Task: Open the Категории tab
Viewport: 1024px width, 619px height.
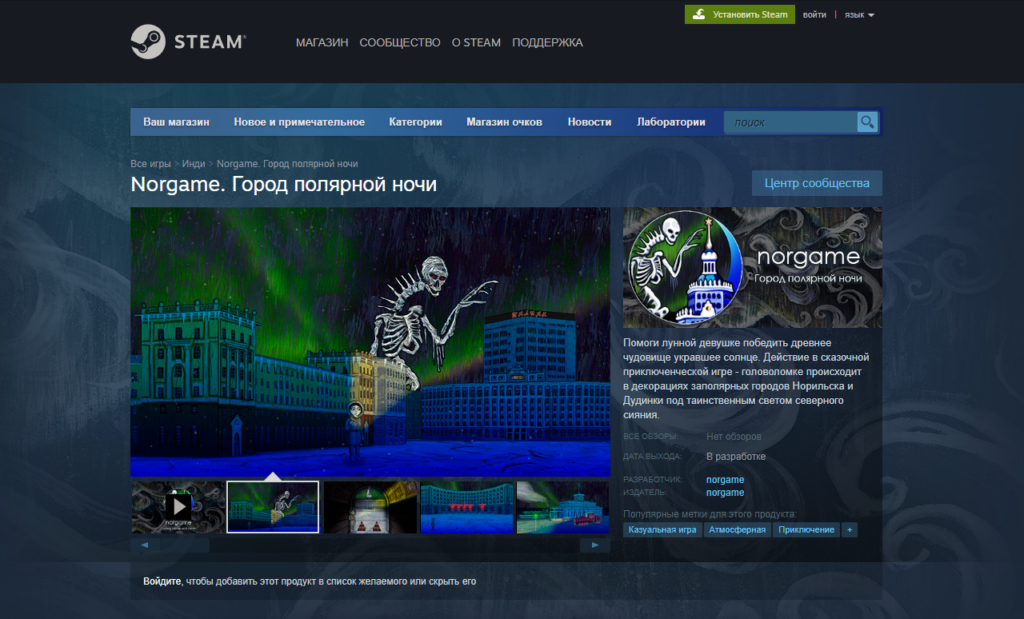Action: (x=415, y=122)
